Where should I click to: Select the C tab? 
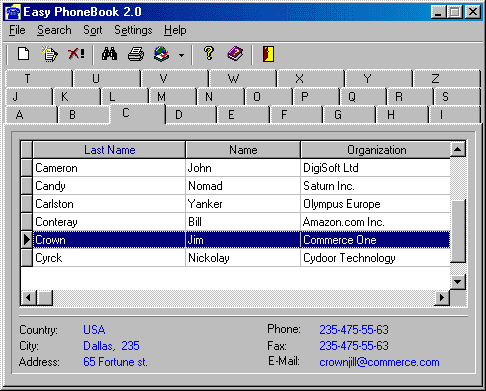click(x=137, y=113)
